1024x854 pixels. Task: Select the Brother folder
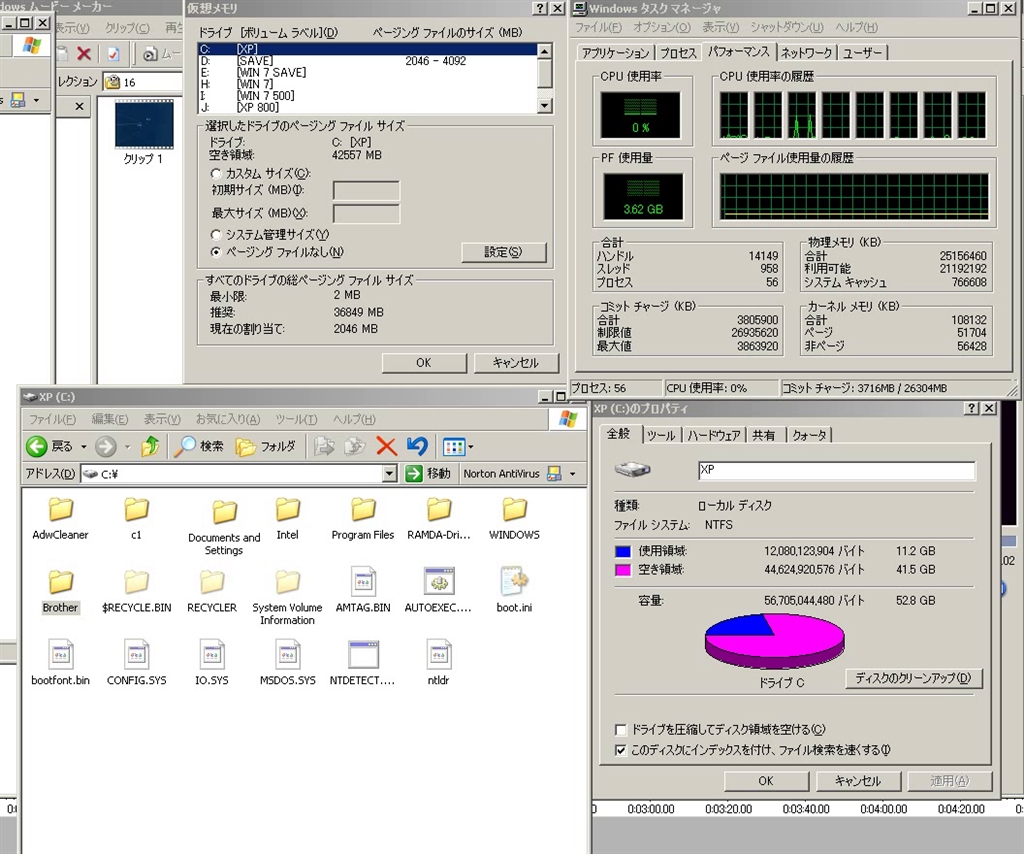tap(60, 592)
